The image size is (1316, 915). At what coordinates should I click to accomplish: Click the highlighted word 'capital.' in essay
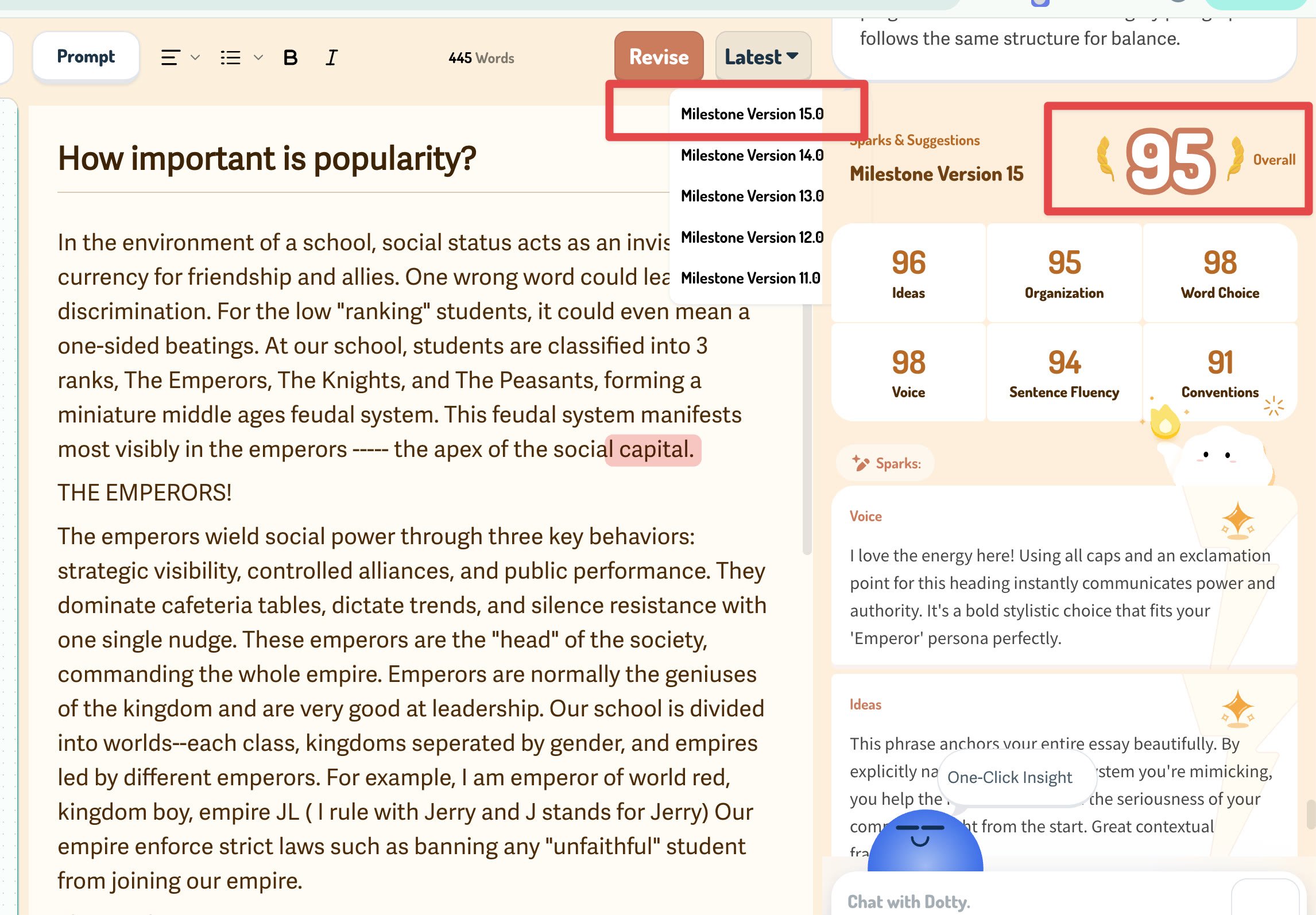656,449
